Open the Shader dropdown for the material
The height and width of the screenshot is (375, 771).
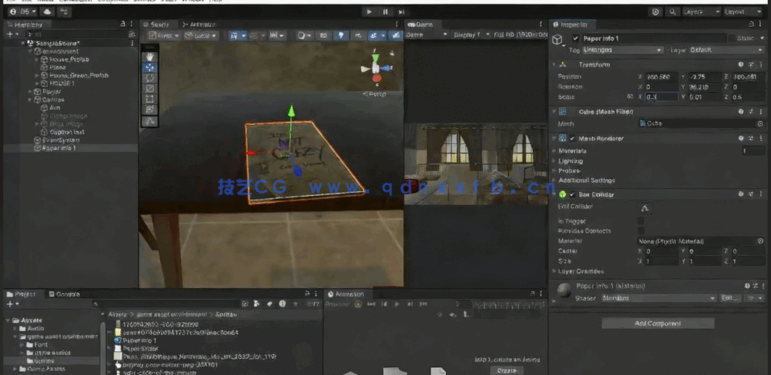[x=659, y=298]
